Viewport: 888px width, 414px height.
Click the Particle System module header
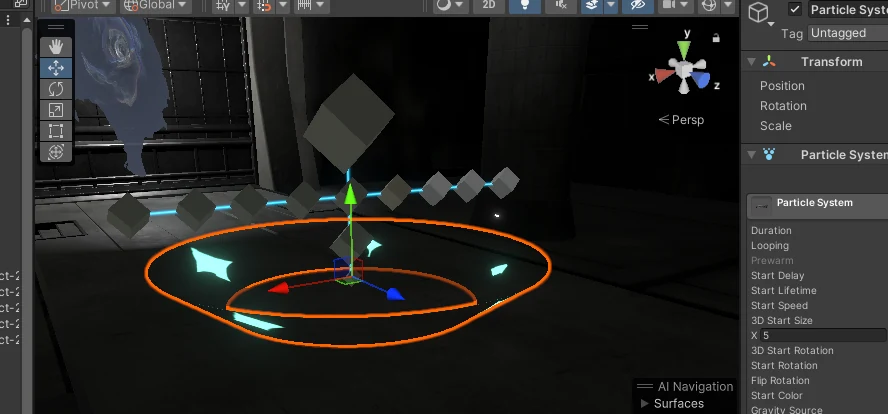tap(817, 206)
